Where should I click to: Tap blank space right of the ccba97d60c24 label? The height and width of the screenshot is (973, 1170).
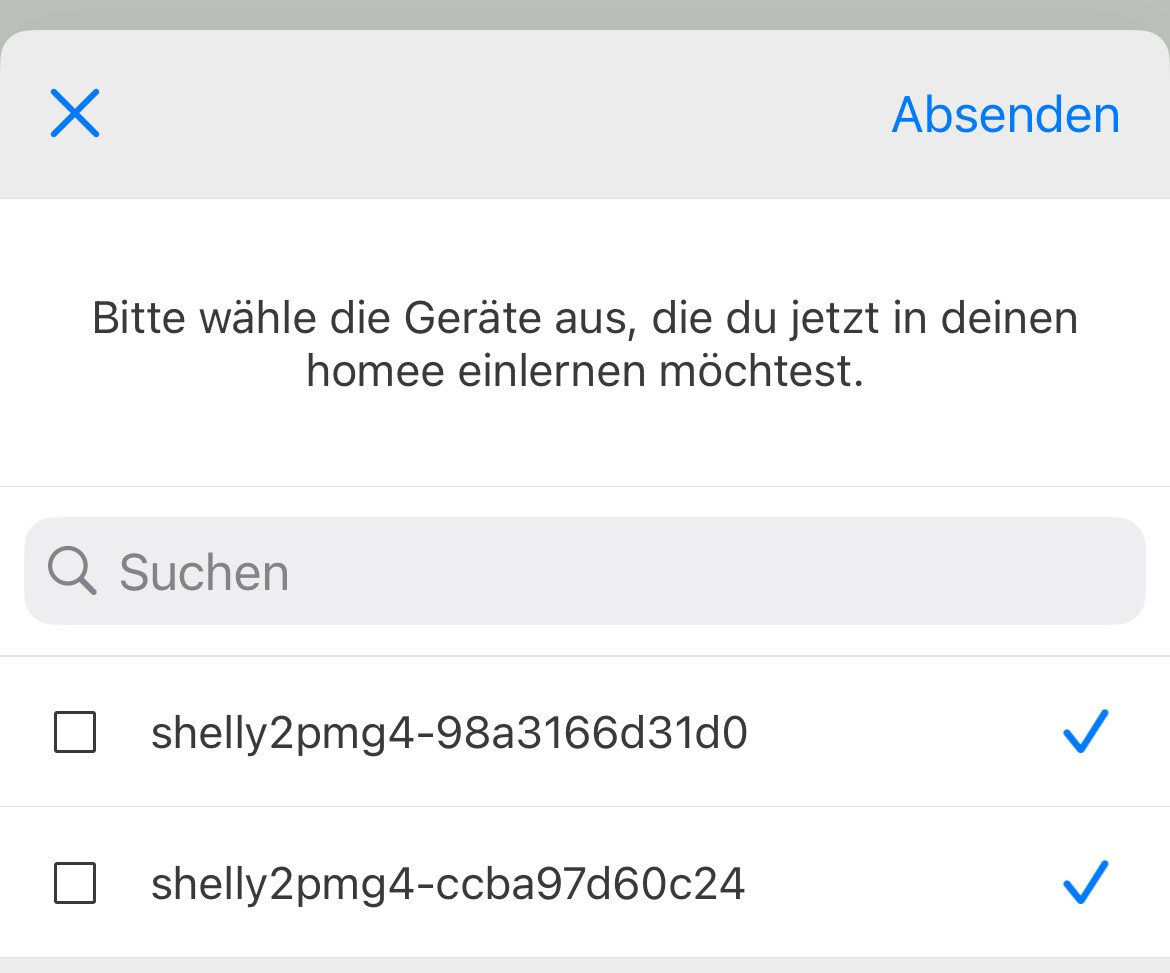pos(900,882)
